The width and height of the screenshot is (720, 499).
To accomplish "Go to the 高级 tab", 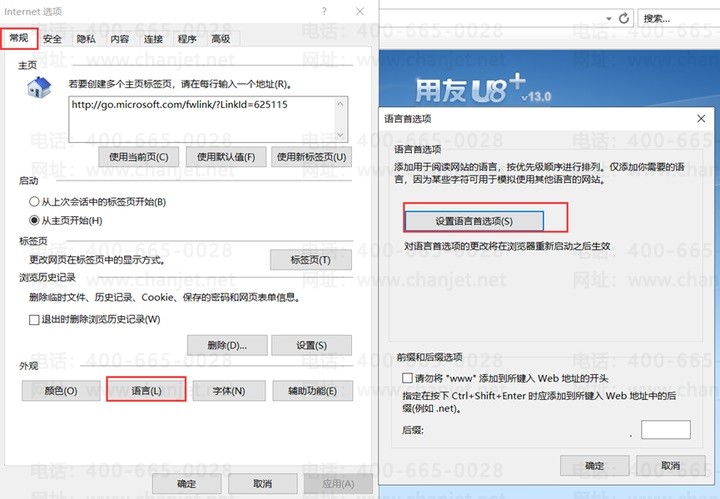I will click(221, 39).
